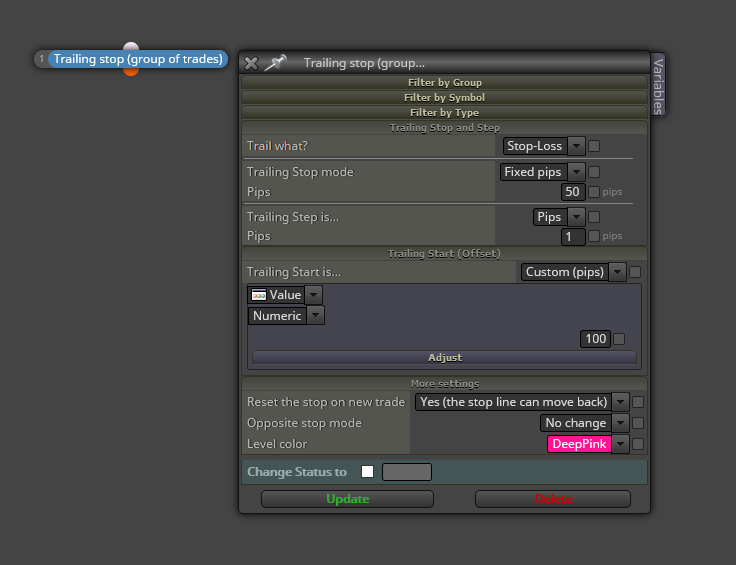
Task: Tick the checkbox next to Fixed pips dropdown
Action: (594, 172)
